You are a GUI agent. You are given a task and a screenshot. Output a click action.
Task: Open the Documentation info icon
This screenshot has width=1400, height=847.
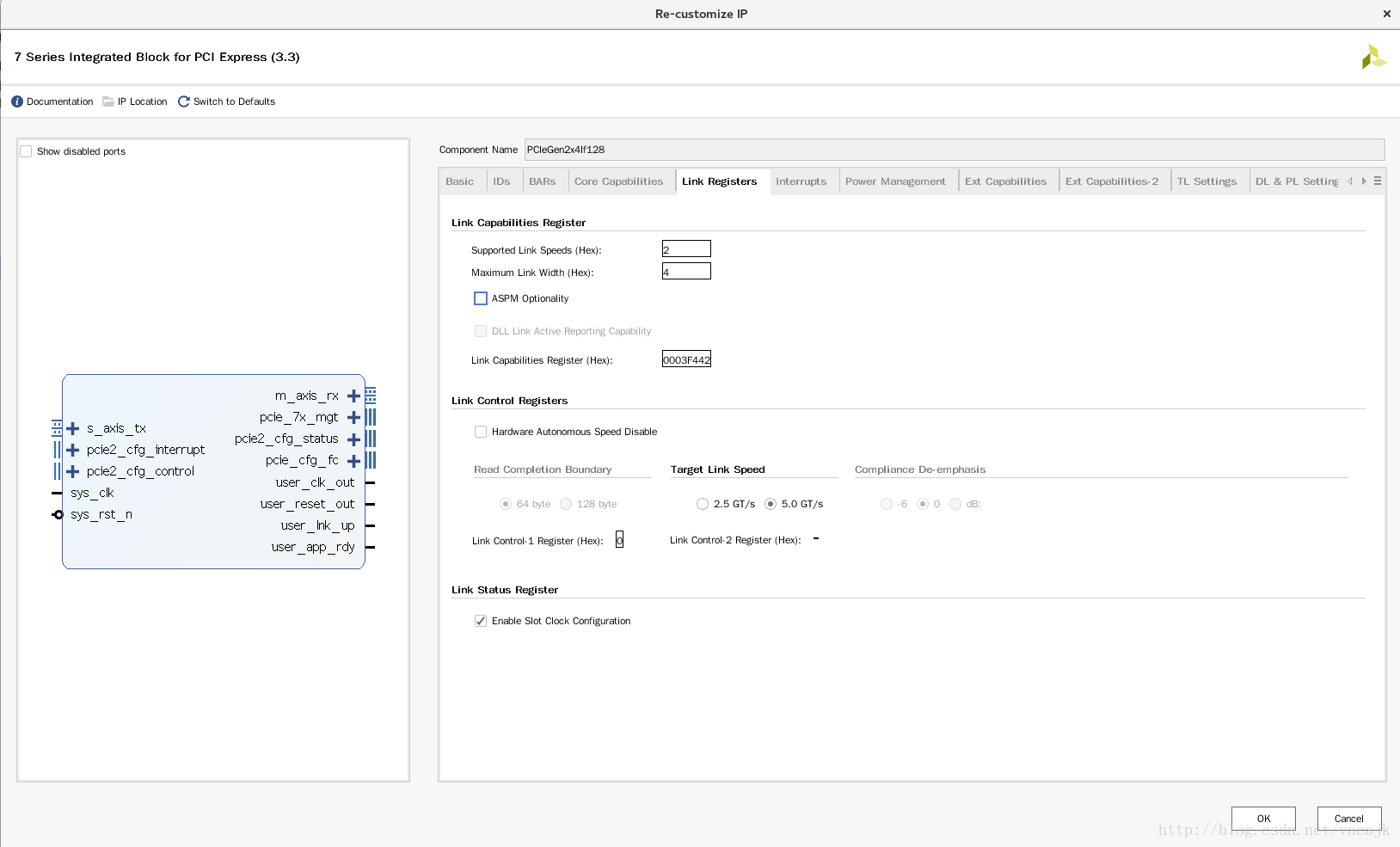pyautogui.click(x=17, y=101)
